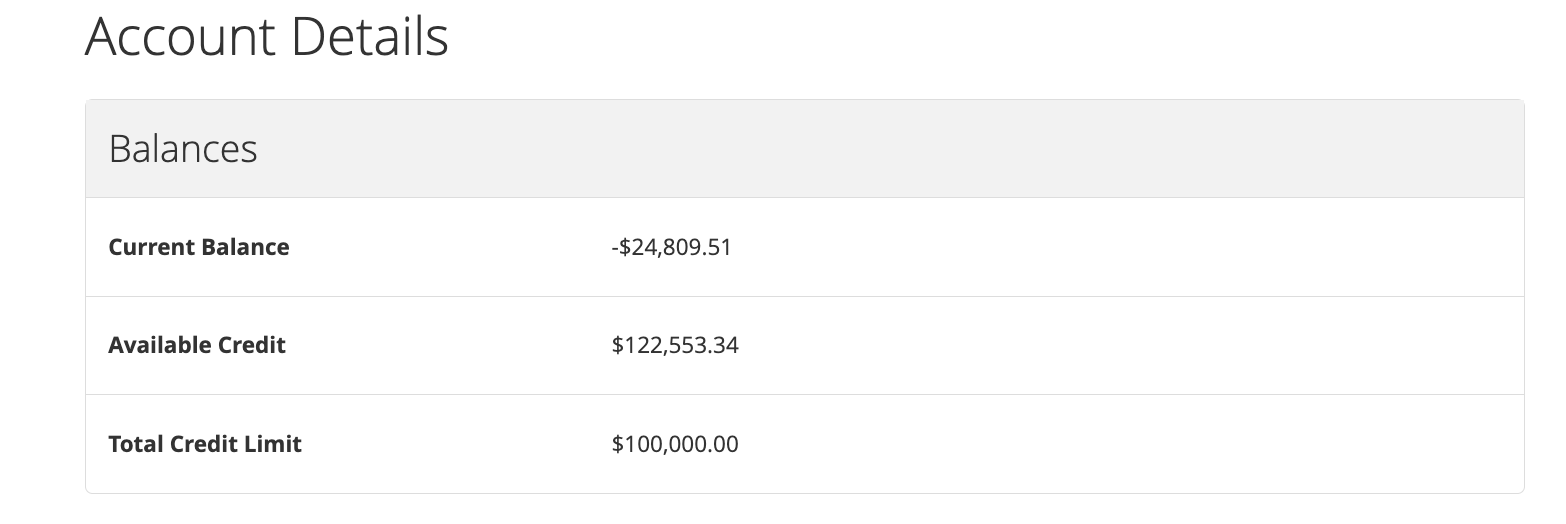The image size is (1566, 524).
Task: Click the Available Credit label
Action: click(197, 345)
